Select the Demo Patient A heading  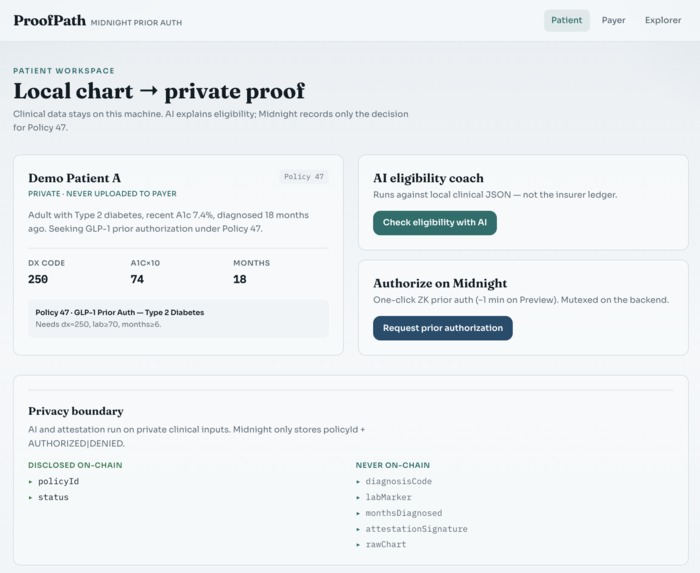75,178
